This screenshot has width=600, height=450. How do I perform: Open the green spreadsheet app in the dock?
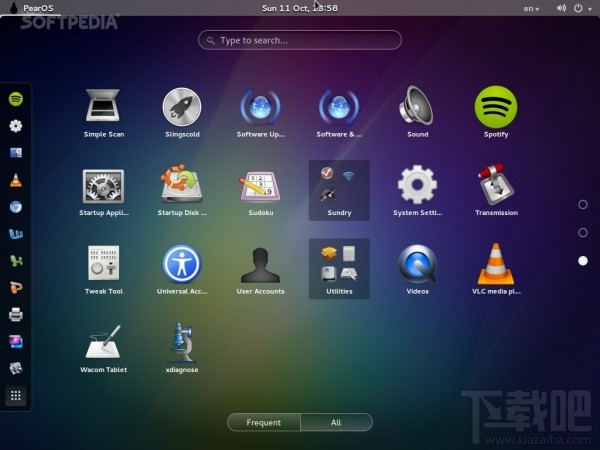[16, 261]
